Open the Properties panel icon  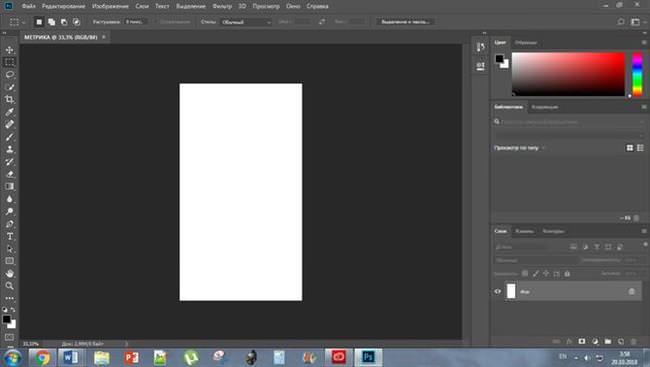click(480, 66)
